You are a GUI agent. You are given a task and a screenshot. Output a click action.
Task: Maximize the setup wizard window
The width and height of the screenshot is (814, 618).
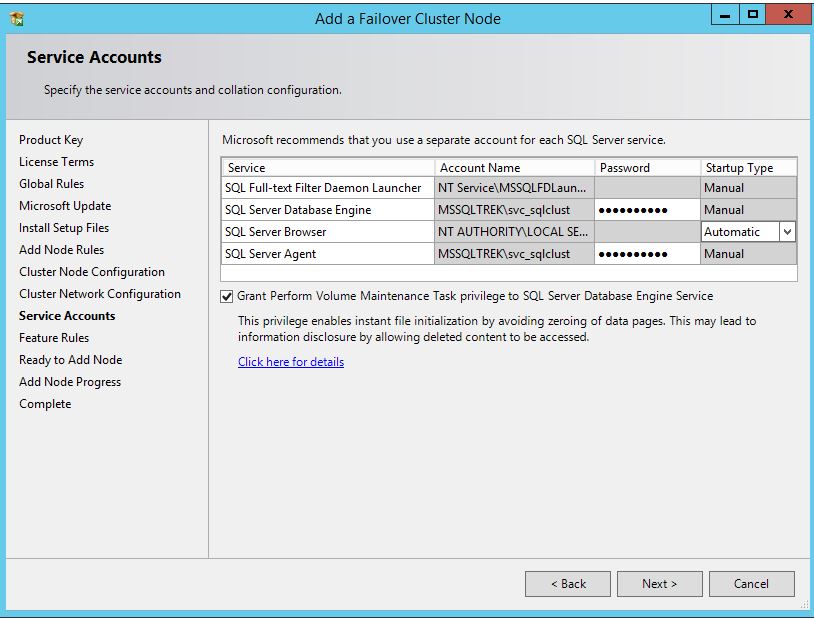point(752,15)
